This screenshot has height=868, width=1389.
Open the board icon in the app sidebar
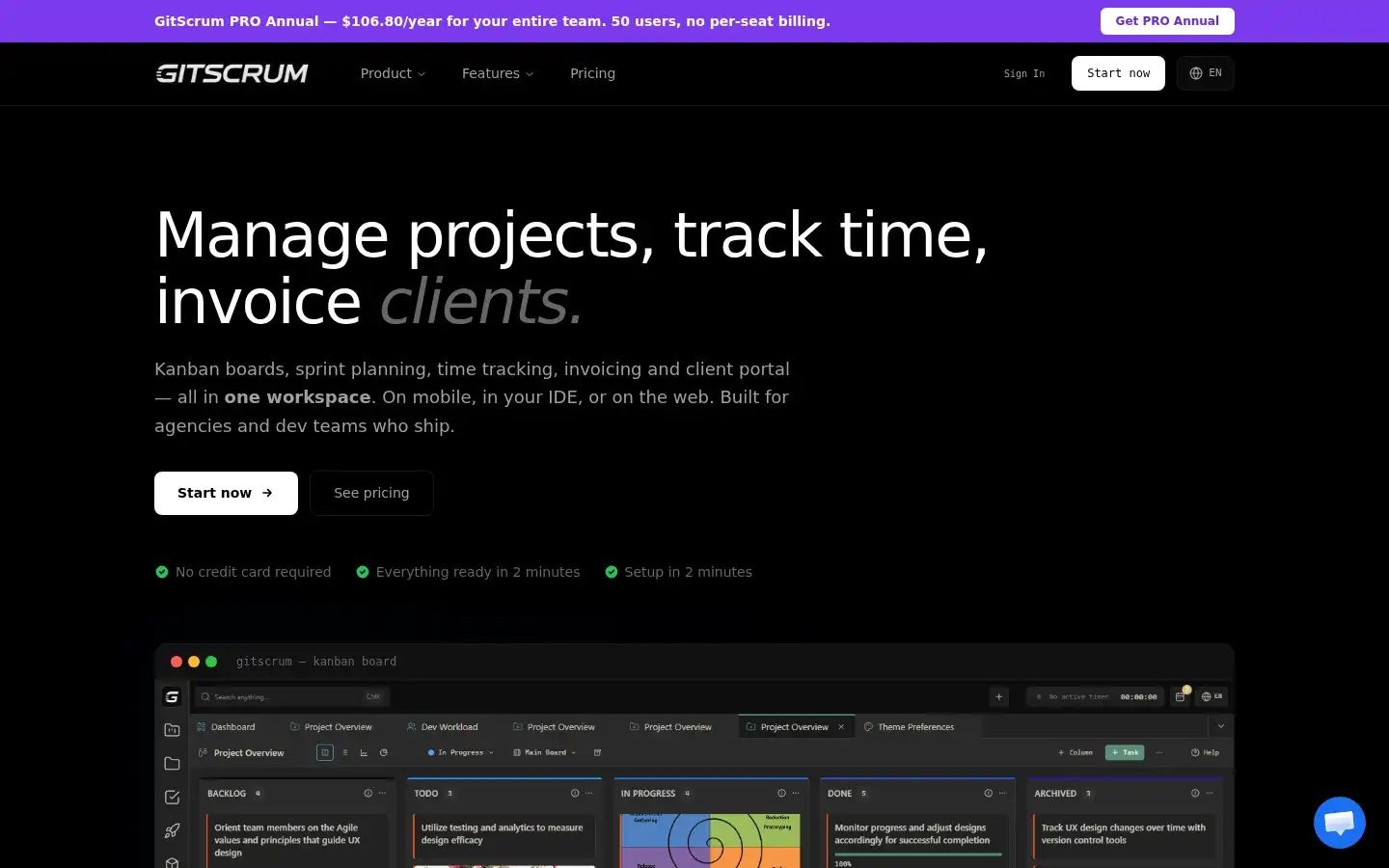[172, 730]
